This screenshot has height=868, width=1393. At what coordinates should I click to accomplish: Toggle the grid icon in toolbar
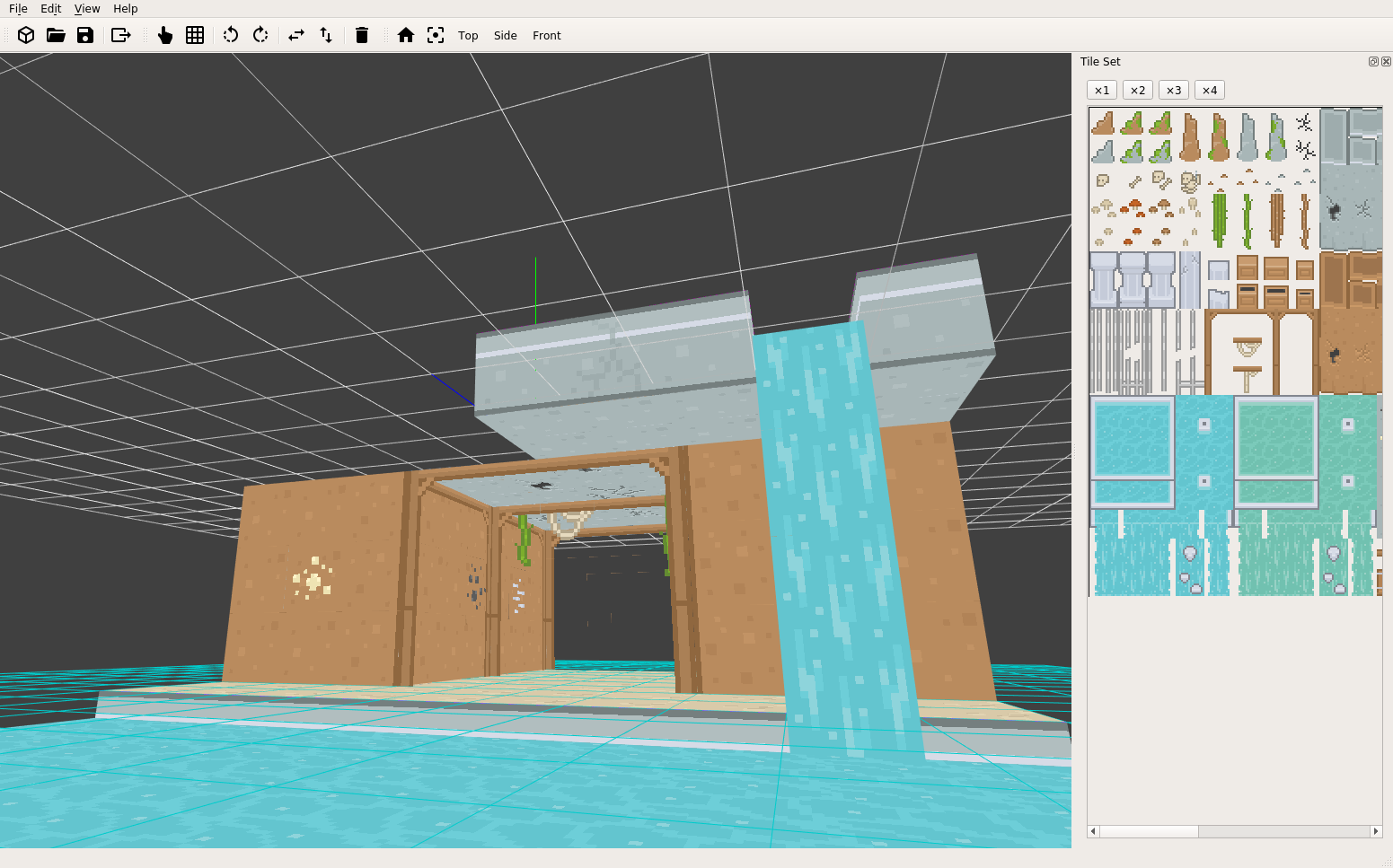pos(195,35)
